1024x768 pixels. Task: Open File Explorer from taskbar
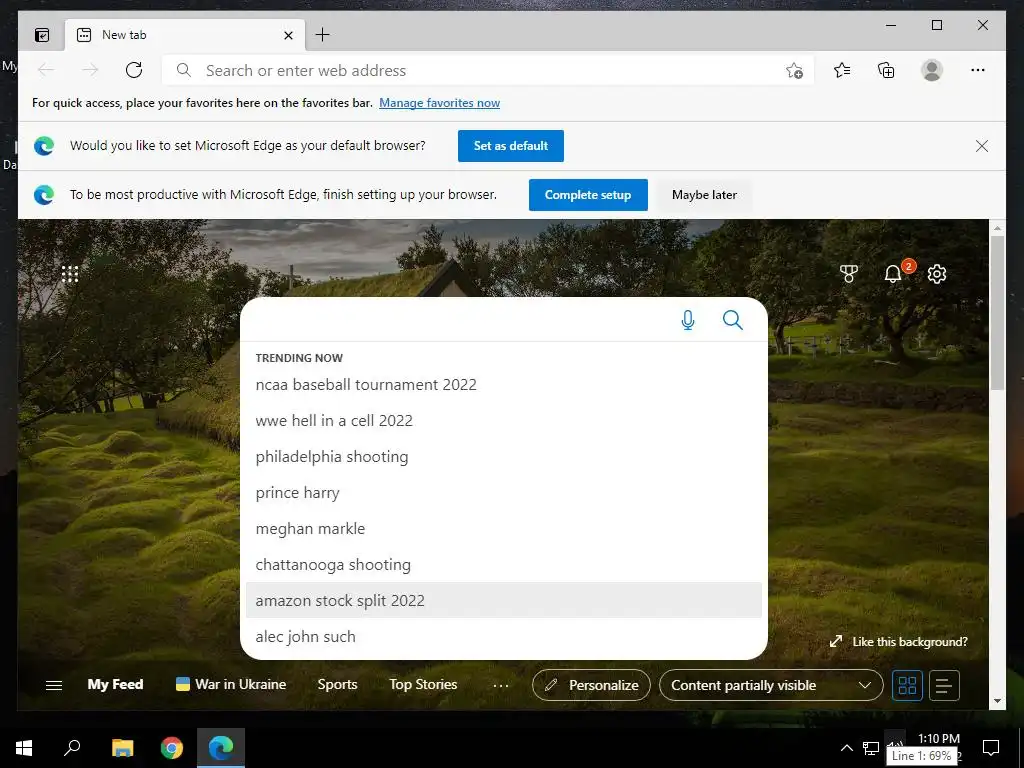tap(122, 748)
